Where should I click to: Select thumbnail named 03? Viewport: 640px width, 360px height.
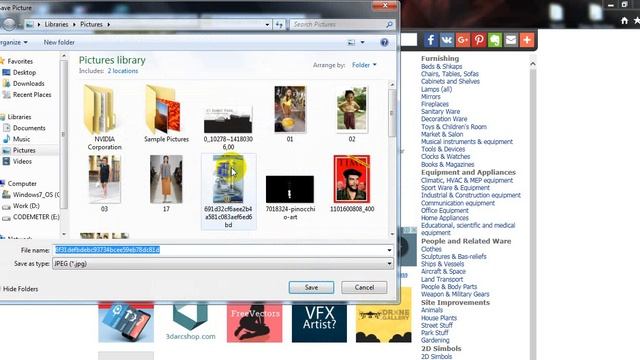(104, 184)
